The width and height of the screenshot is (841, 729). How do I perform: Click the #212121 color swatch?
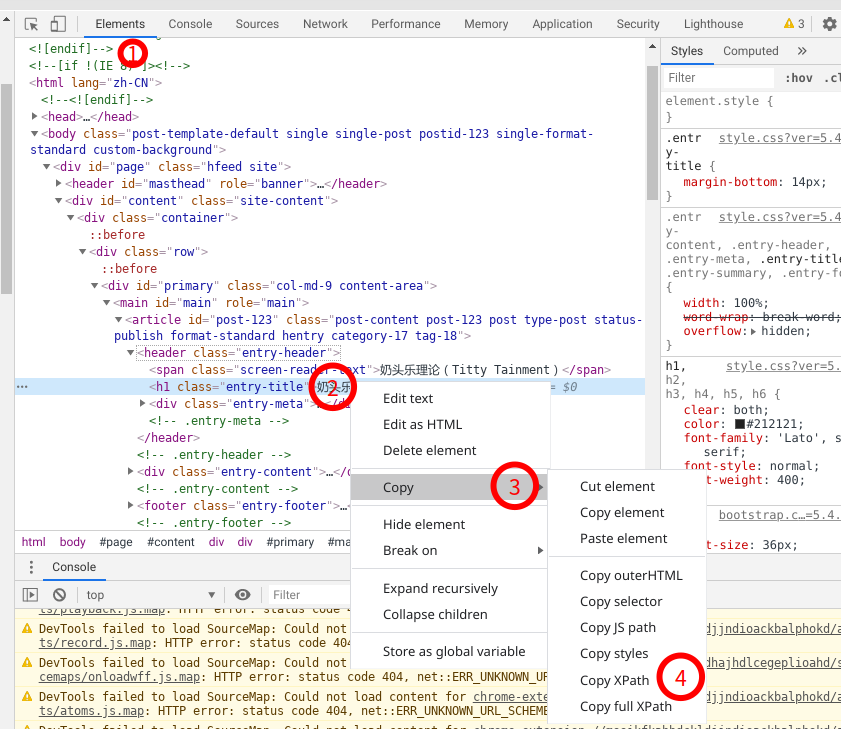(740, 424)
